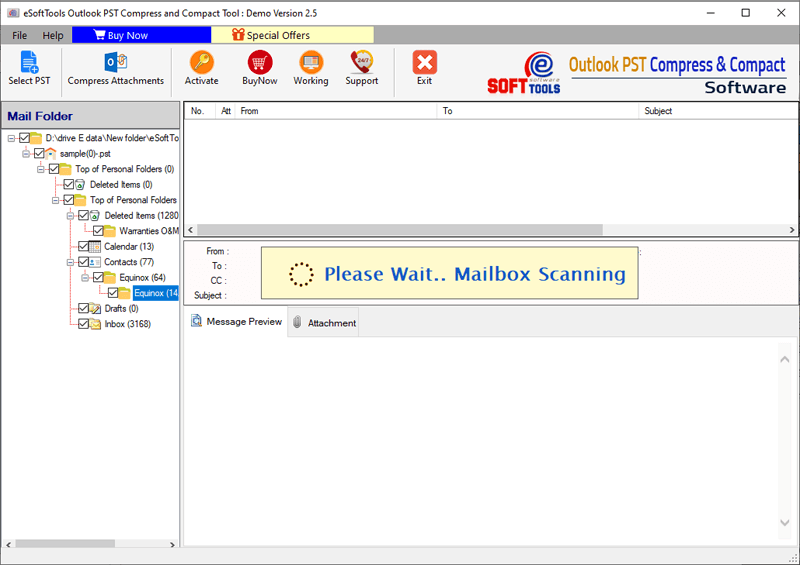This screenshot has width=800, height=565.
Task: Collapse the Contacts (77) node
Action: point(70,262)
